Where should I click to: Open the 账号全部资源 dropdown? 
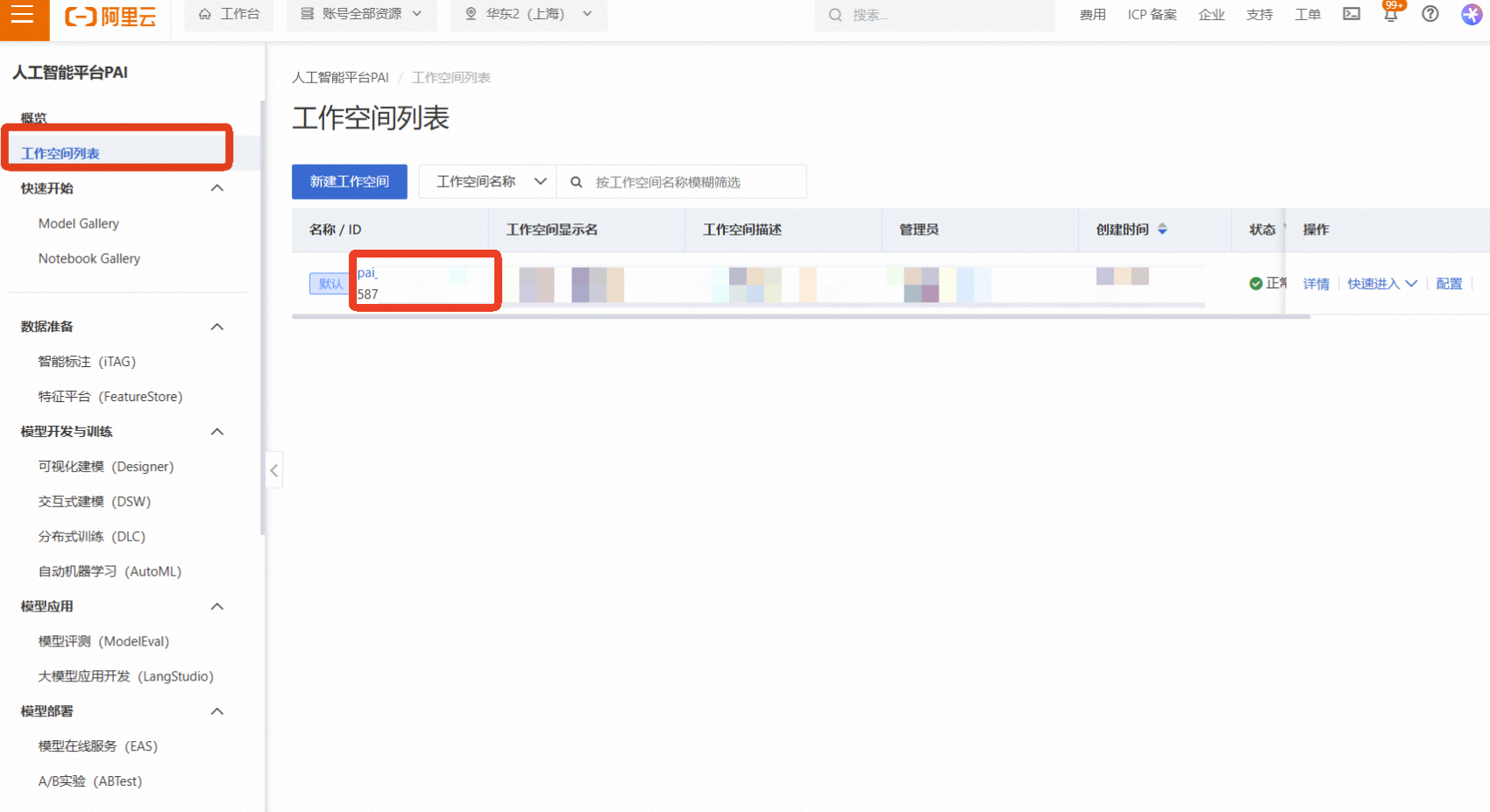(361, 14)
